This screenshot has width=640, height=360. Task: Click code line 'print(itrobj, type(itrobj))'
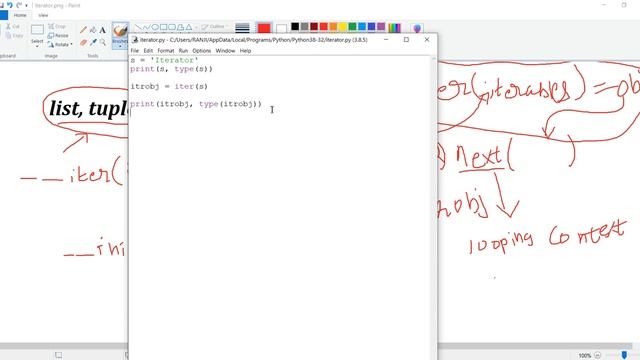coord(196,104)
